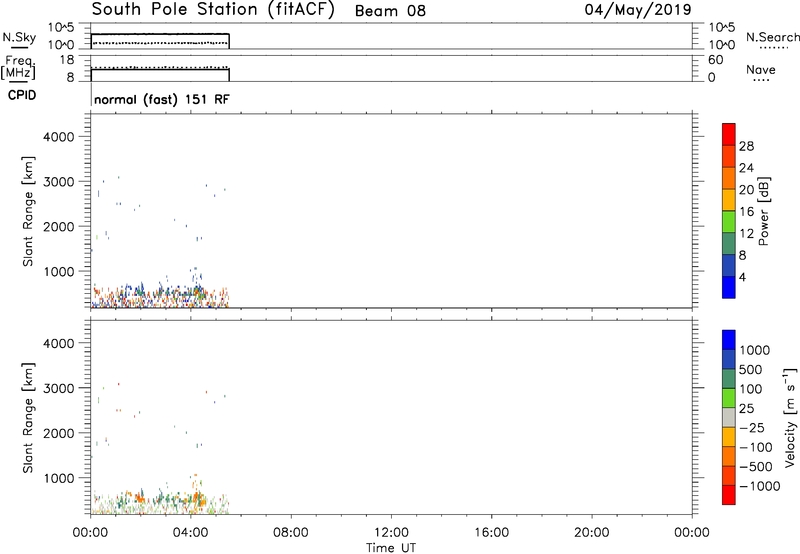Click the 'Slant Range [km]' label of power panel
Screen dimensions: 800x554
(x=28, y=211)
